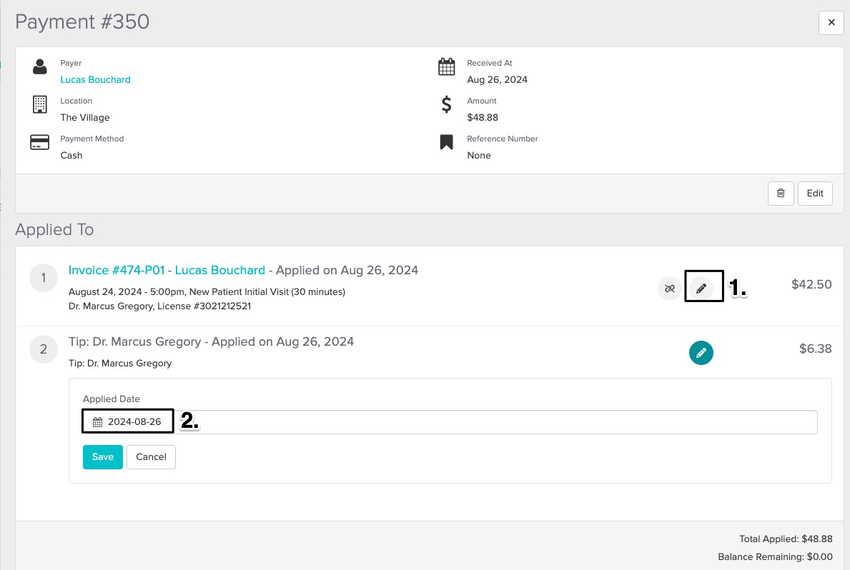Open Invoice #474-P01 - Lucas Bouchard link

(167, 270)
